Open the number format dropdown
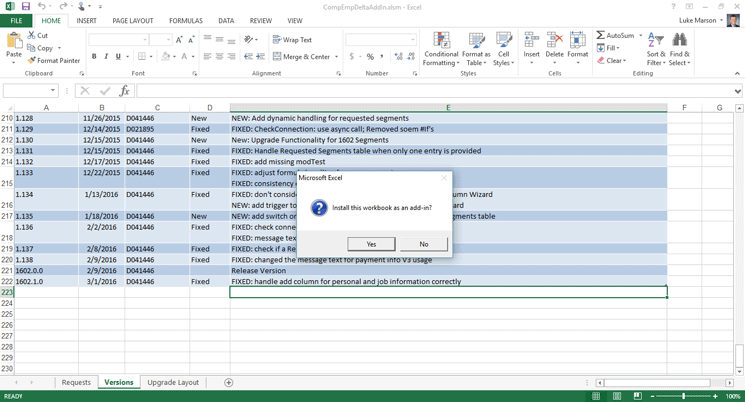Image resolution: width=745 pixels, height=402 pixels. (413, 40)
